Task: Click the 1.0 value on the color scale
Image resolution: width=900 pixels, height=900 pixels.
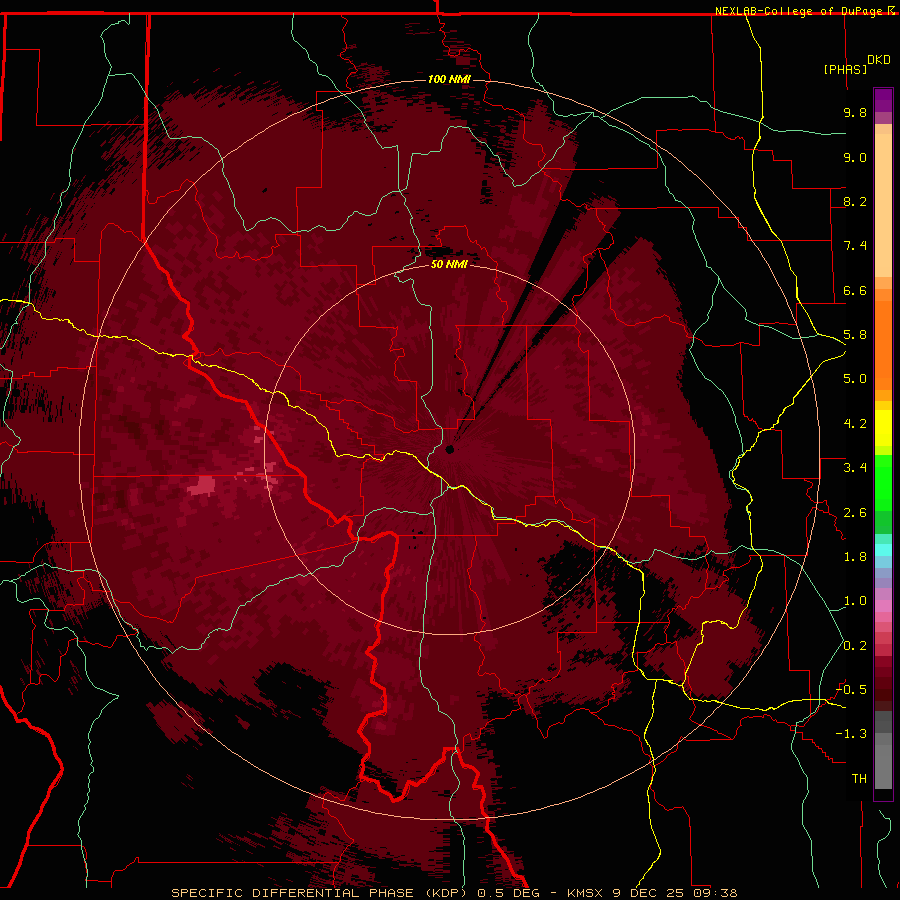Action: tap(855, 601)
